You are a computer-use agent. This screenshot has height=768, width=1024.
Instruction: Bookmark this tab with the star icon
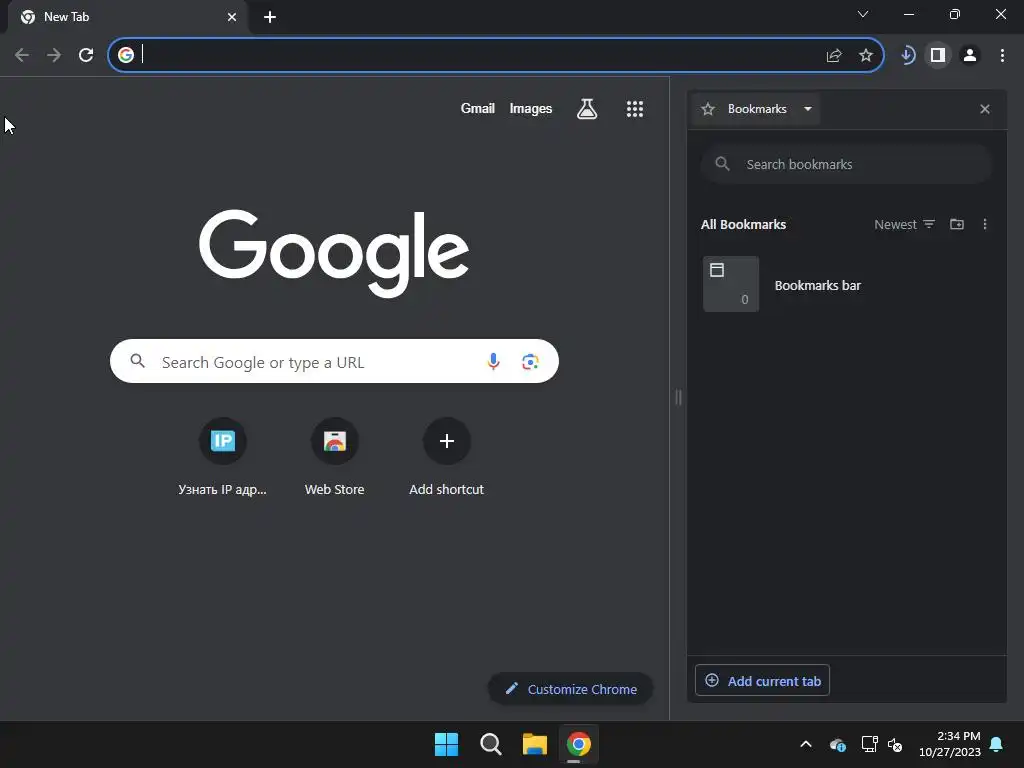click(x=866, y=56)
